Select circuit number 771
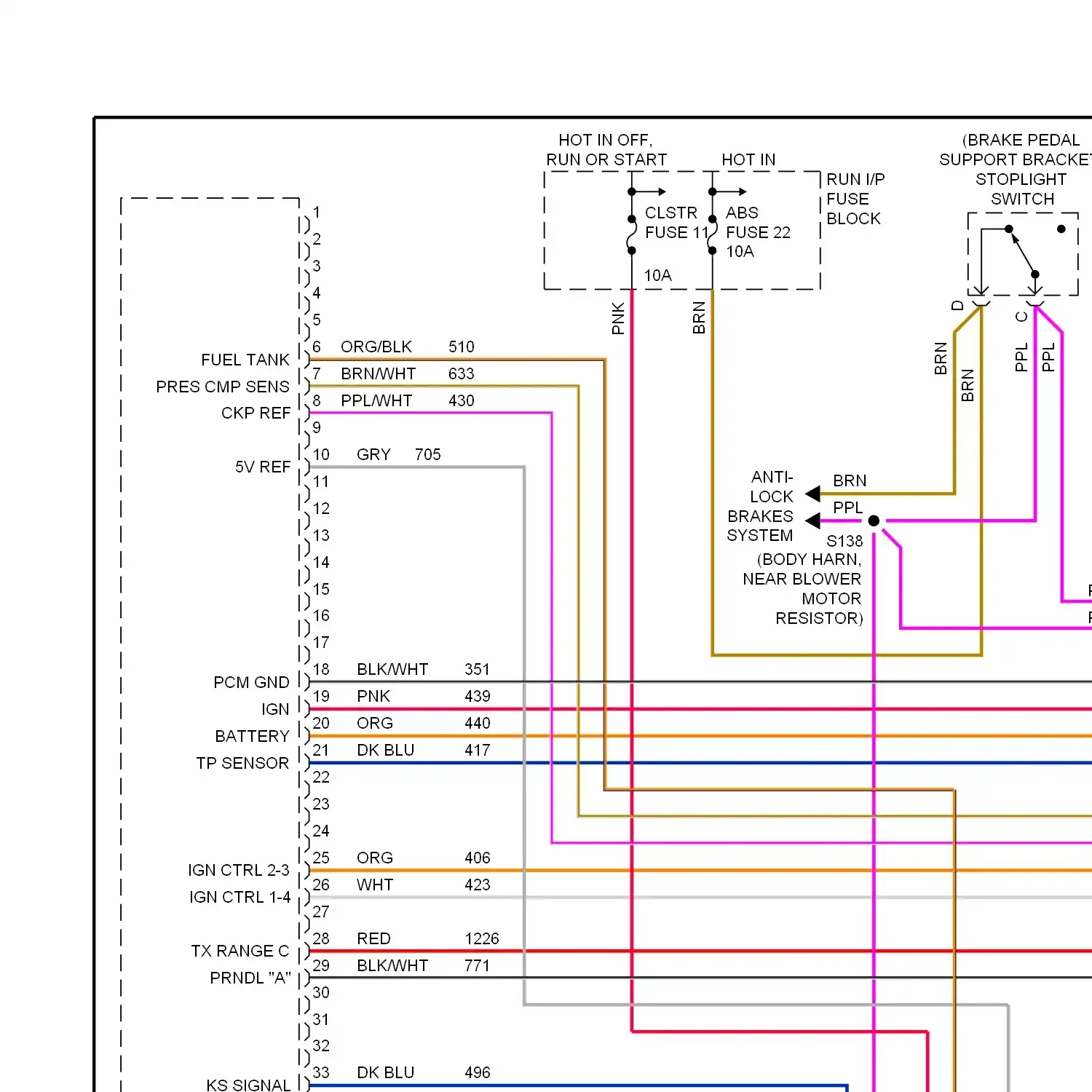Viewport: 1092px width, 1092px height. pos(477,965)
